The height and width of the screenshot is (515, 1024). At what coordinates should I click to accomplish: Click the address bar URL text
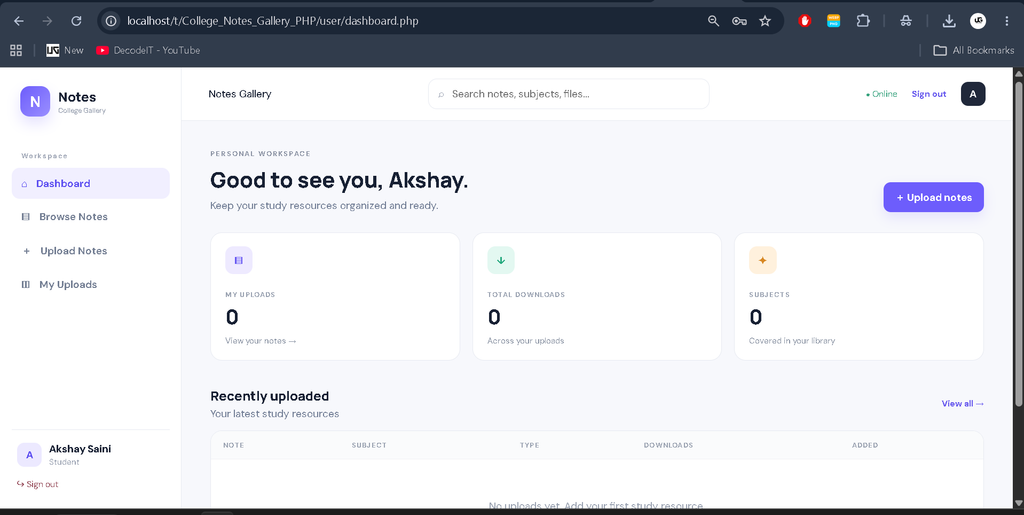[272, 21]
